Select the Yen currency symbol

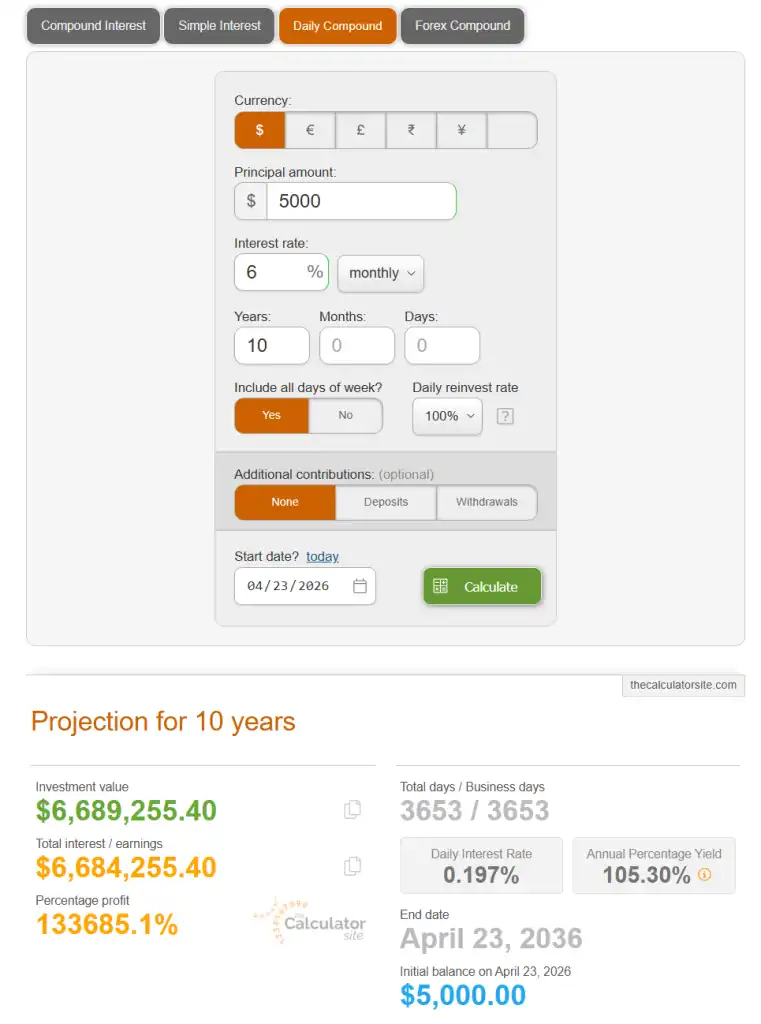(x=461, y=130)
